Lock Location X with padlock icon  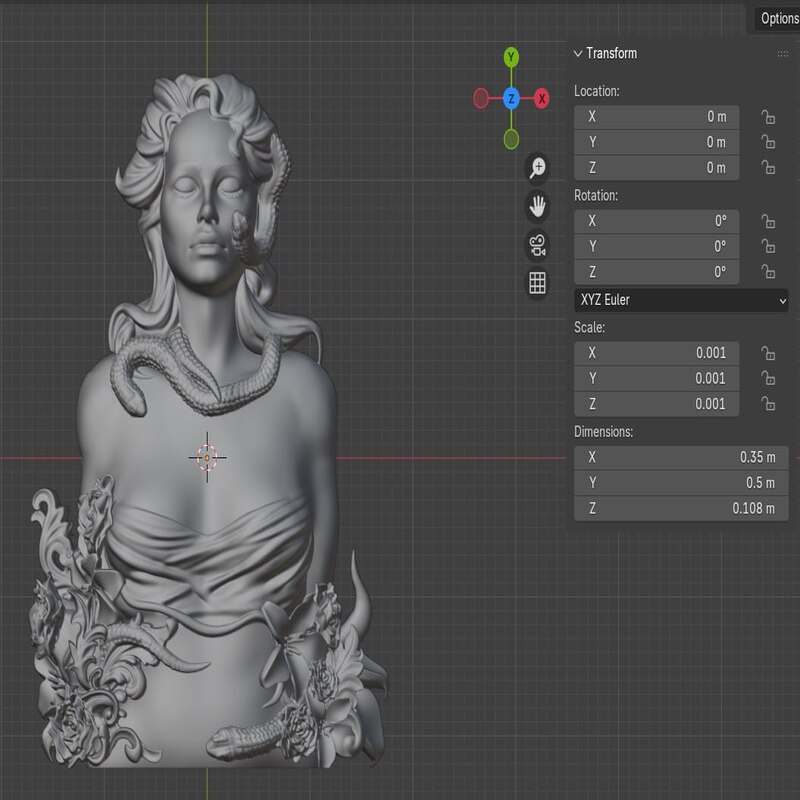click(x=768, y=117)
